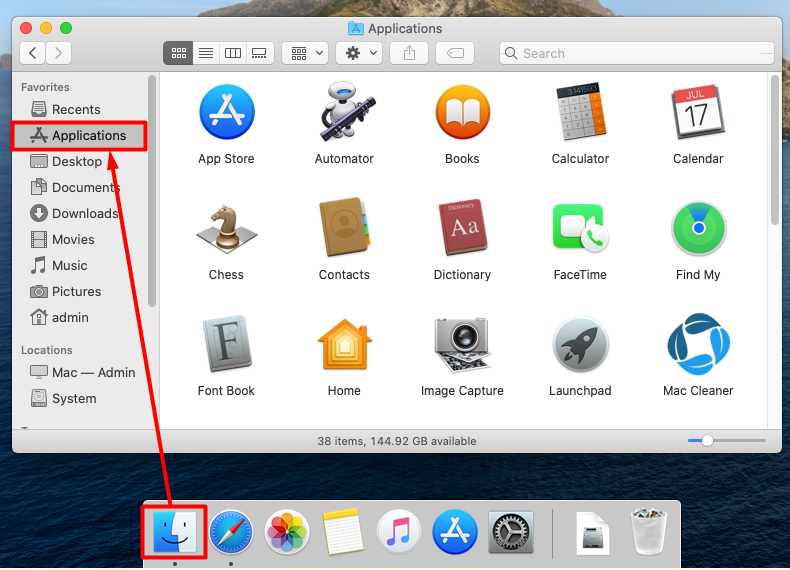Open Pictures in the sidebar
The width and height of the screenshot is (790, 570).
pyautogui.click(x=80, y=291)
